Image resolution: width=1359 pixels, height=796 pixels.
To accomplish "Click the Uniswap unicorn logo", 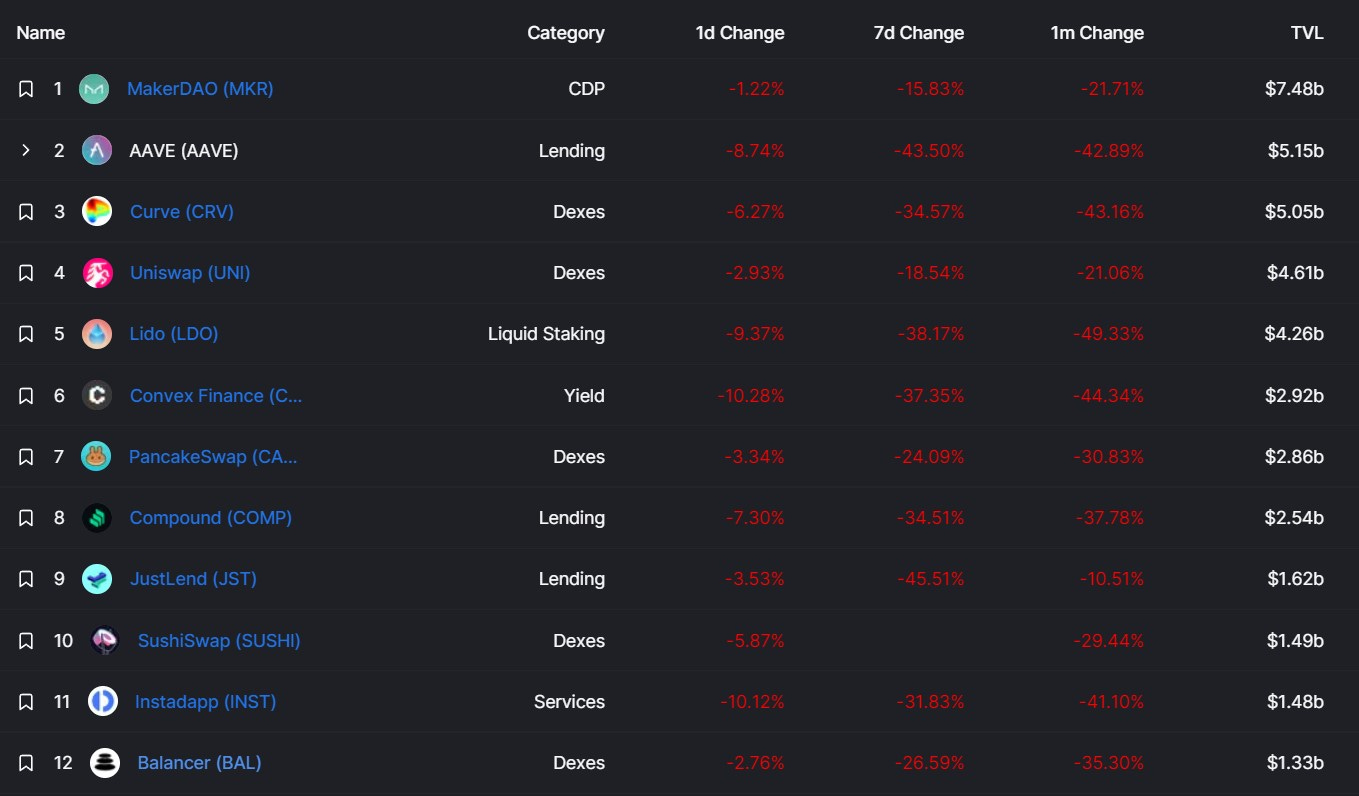I will pyautogui.click(x=97, y=272).
